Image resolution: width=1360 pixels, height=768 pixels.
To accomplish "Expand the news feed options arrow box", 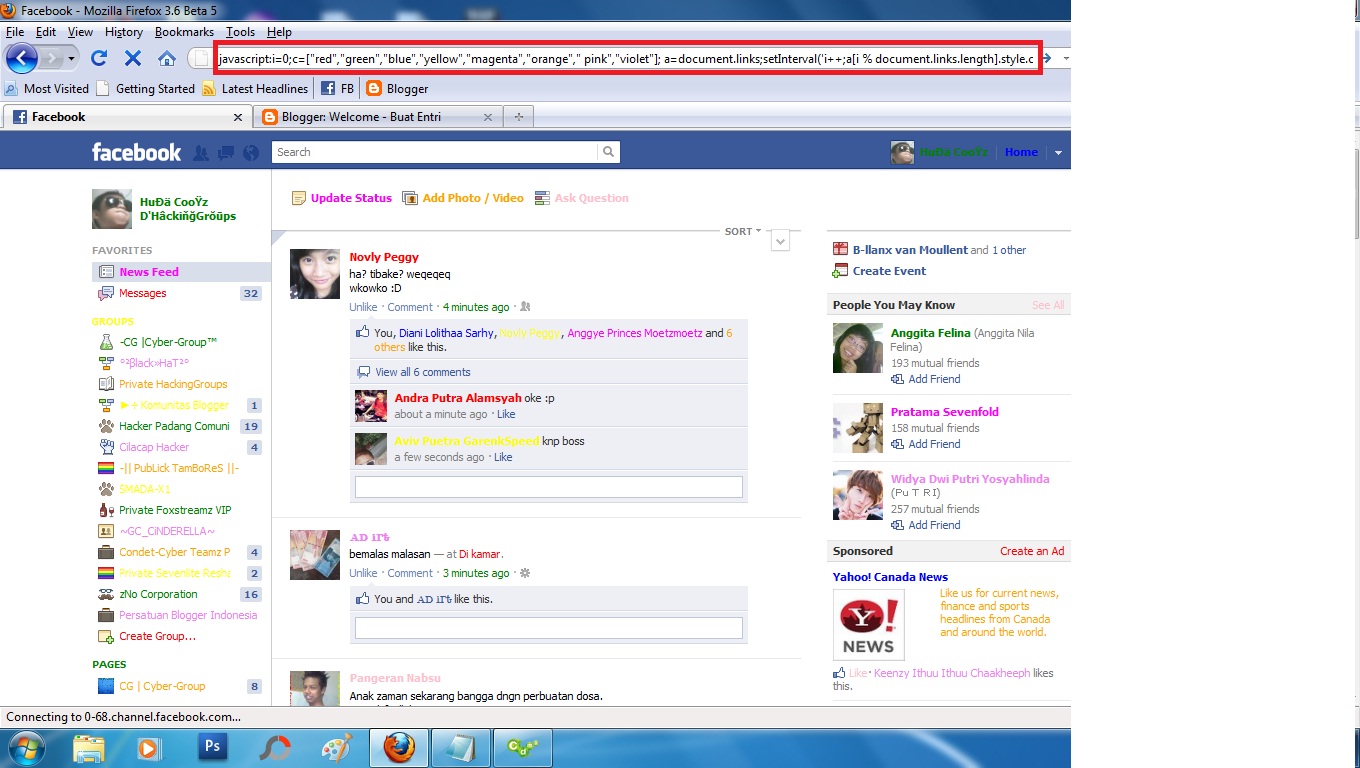I will point(781,240).
